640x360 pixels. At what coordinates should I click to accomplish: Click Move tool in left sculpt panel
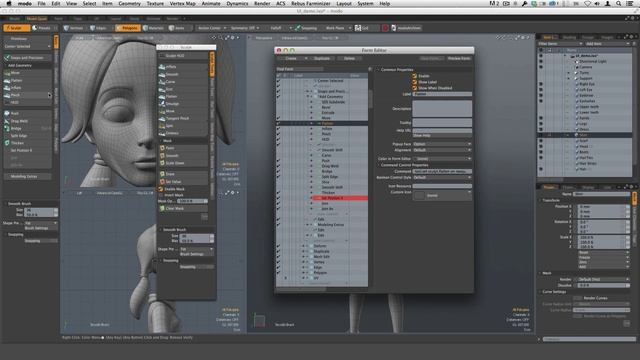pos(28,73)
